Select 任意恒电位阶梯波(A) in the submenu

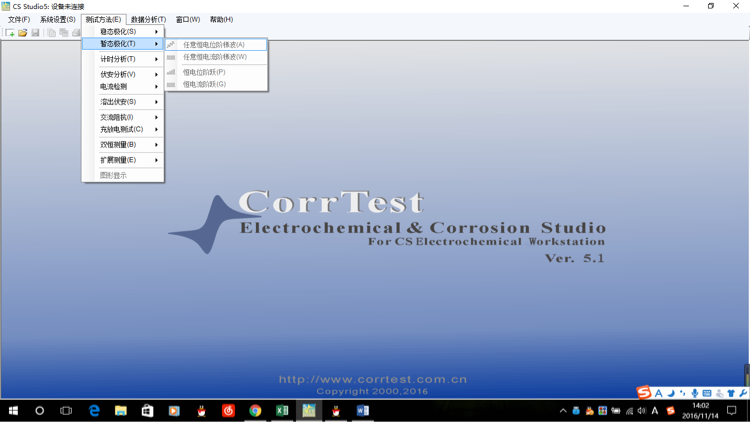(x=216, y=44)
